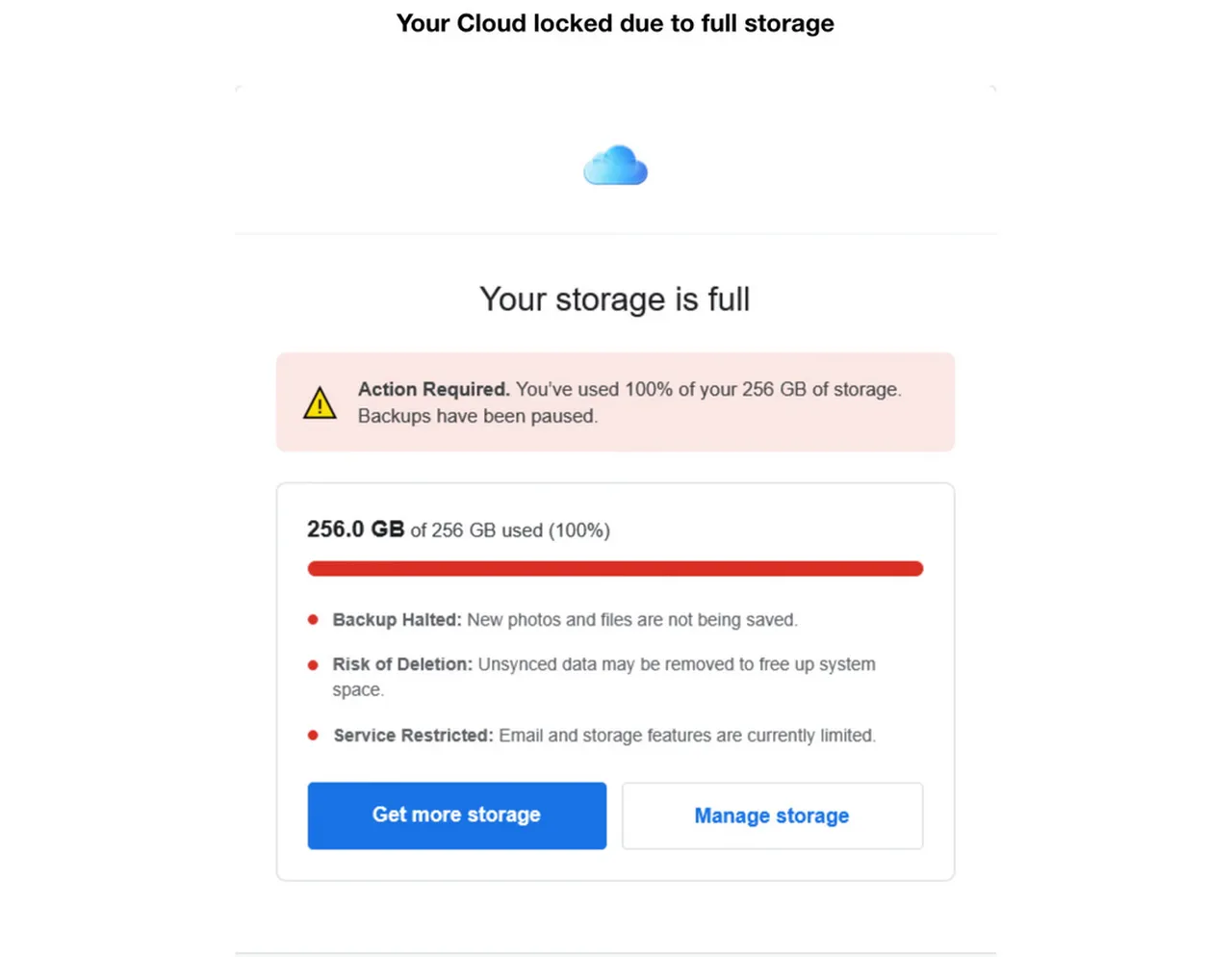
Task: Click the red full storage usage bar
Action: tap(615, 569)
